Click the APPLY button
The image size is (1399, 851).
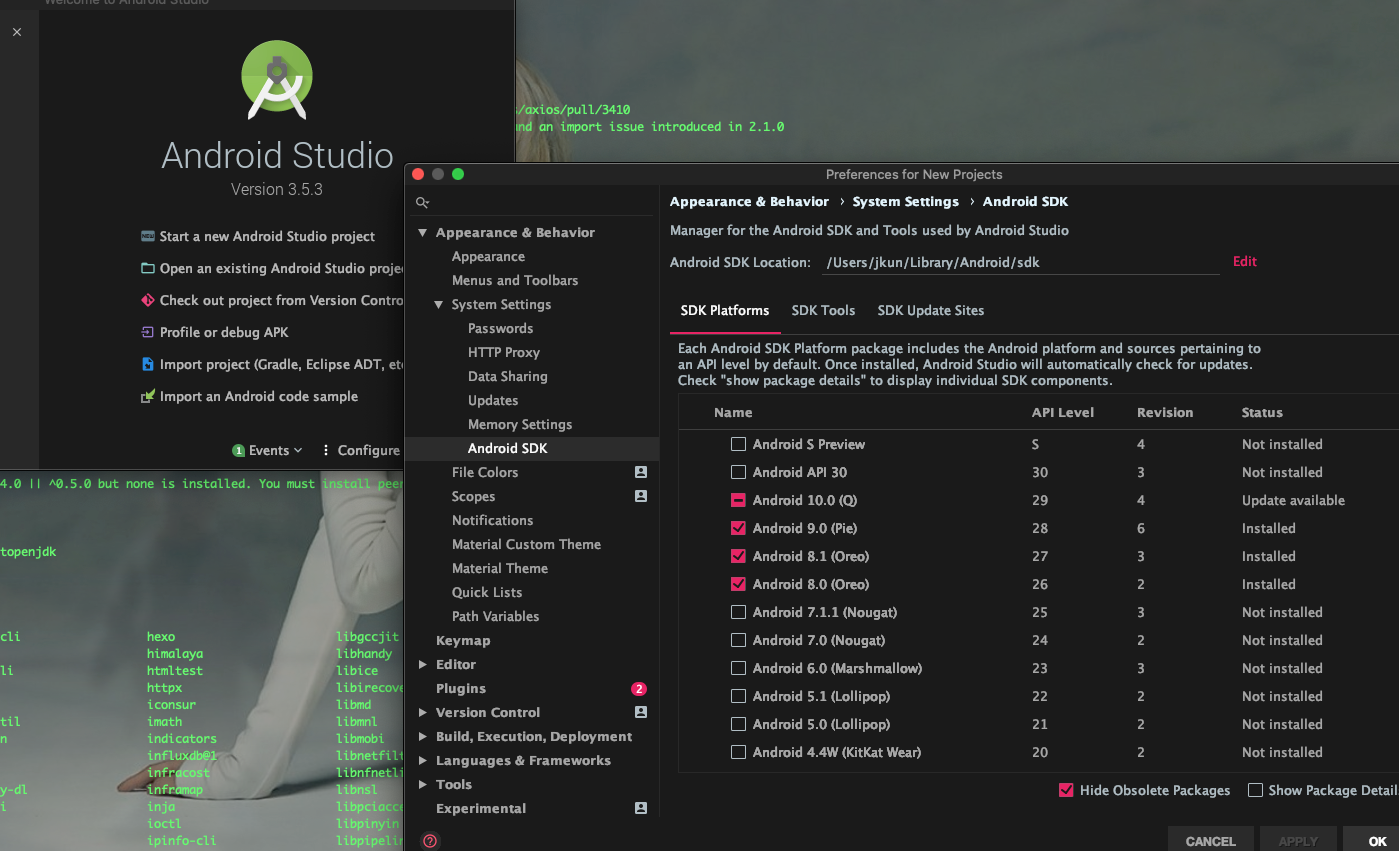coord(1298,840)
